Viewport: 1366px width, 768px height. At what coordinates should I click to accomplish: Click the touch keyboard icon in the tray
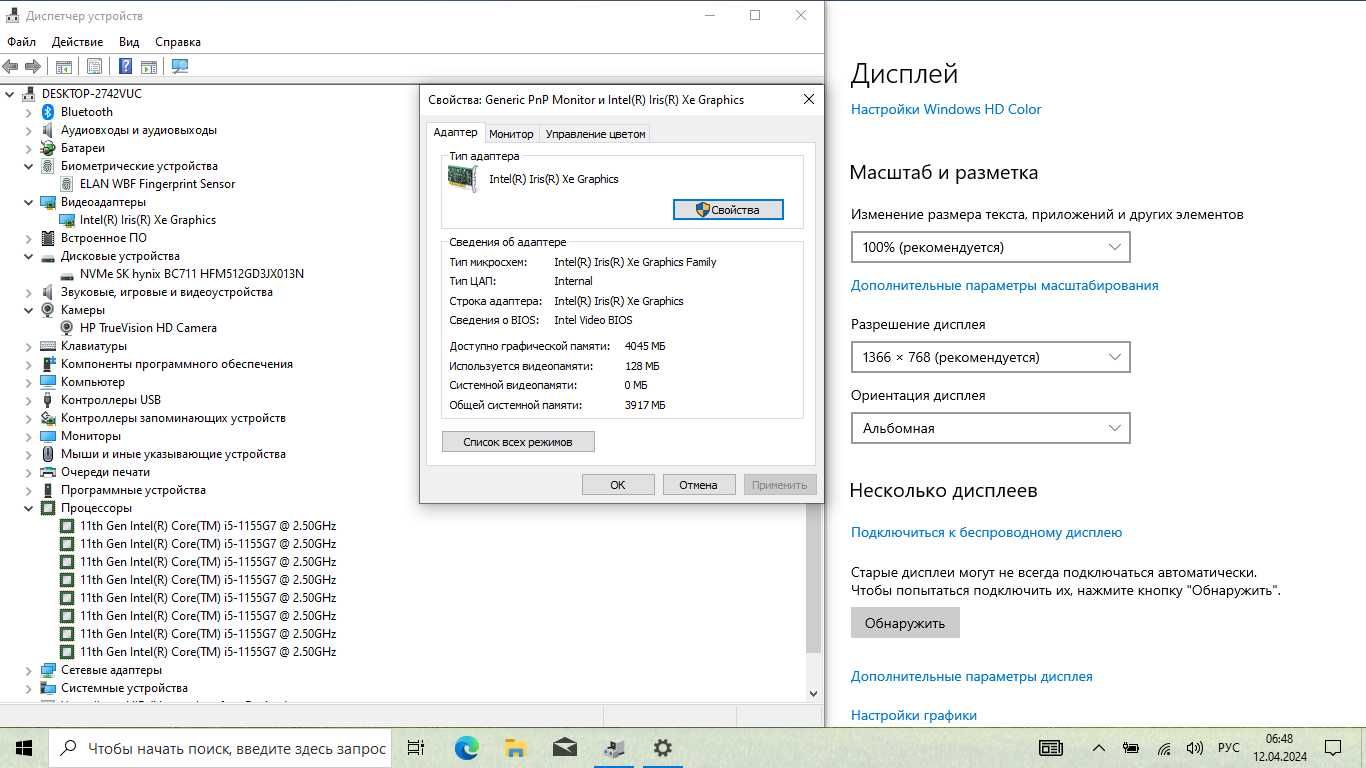[1050, 748]
